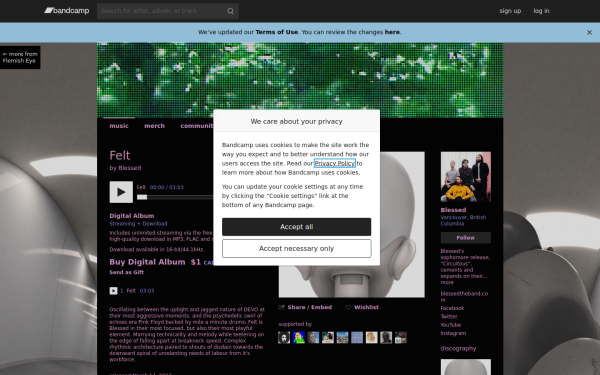Click the Wishlist heart icon
Screen dimensions: 600x375
pos(348,307)
